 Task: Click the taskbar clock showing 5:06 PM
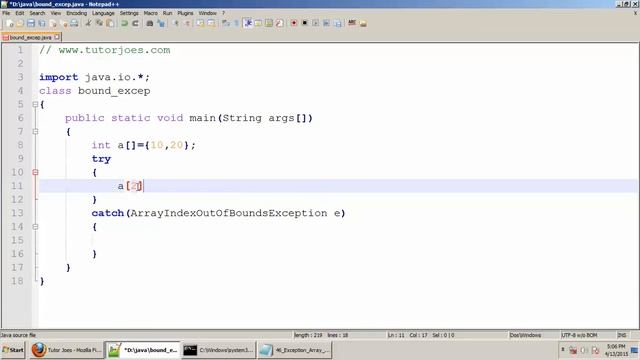coord(616,350)
